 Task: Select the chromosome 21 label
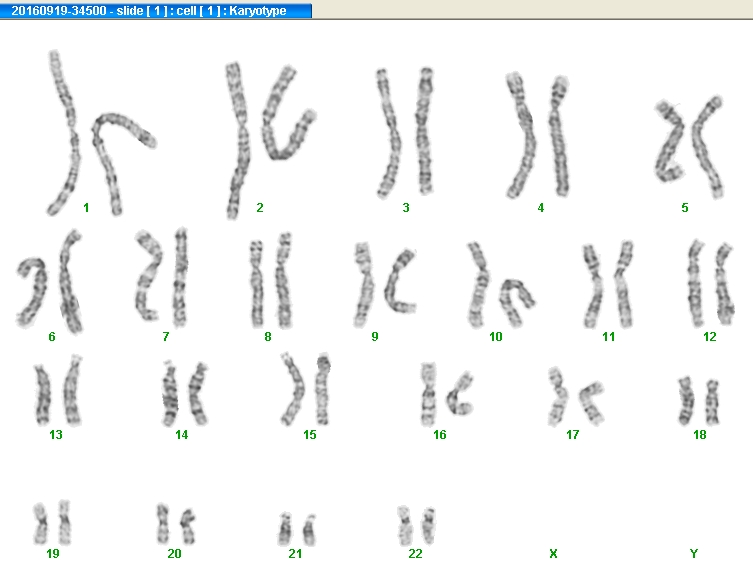click(295, 554)
